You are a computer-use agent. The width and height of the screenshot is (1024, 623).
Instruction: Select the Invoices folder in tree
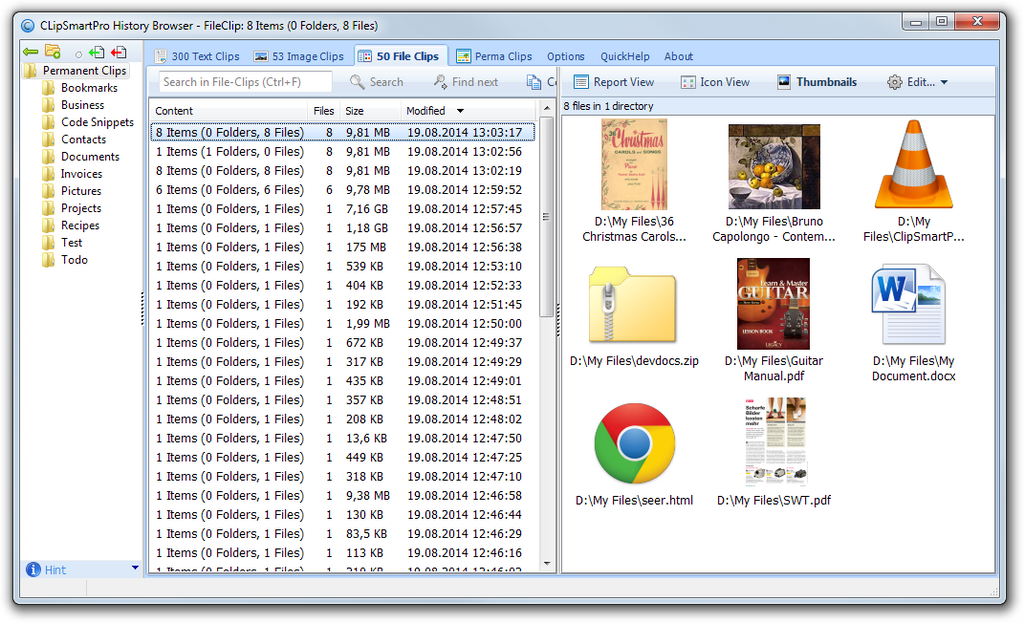pos(81,174)
